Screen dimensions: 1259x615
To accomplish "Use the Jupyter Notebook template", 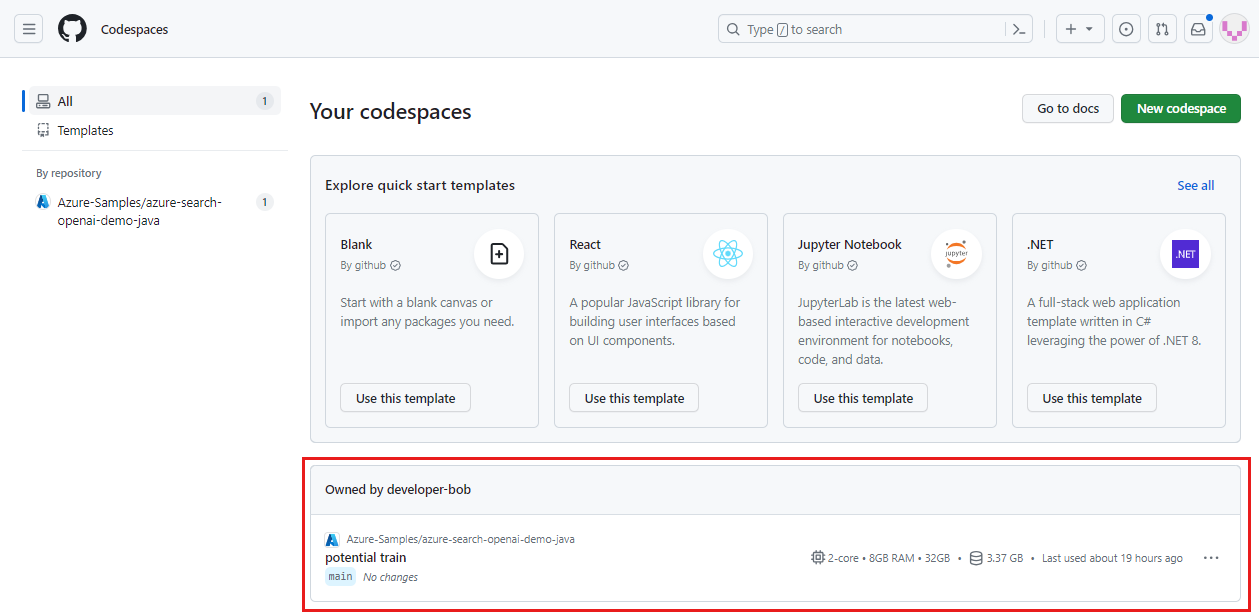I will click(x=862, y=397).
